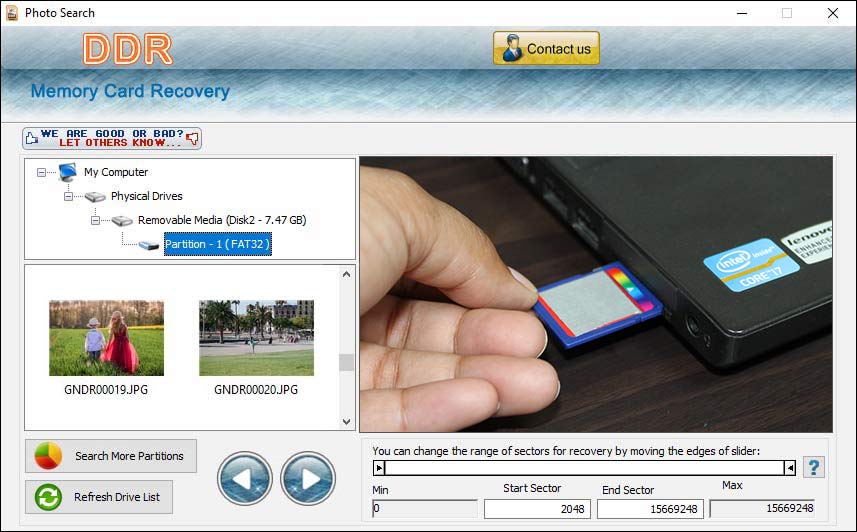Click the thumbs-up icon on the feedback banner

coord(32,138)
